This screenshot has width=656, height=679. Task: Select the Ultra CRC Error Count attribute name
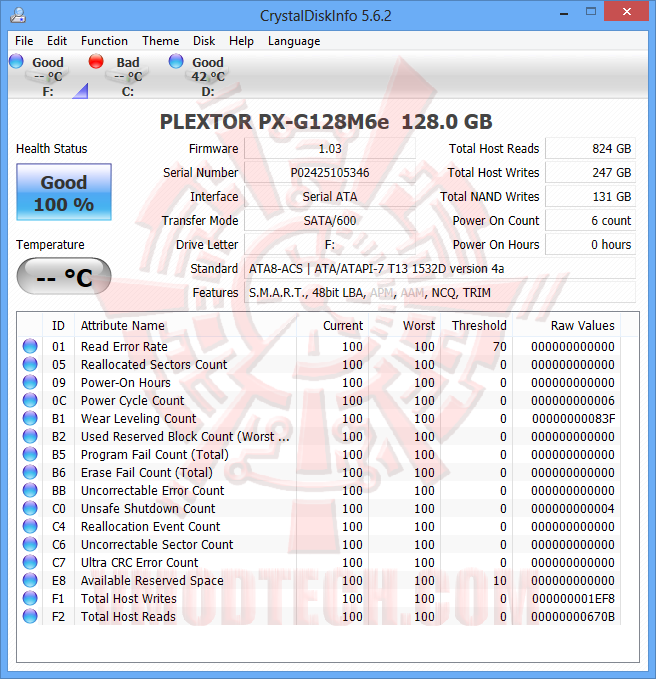139,563
